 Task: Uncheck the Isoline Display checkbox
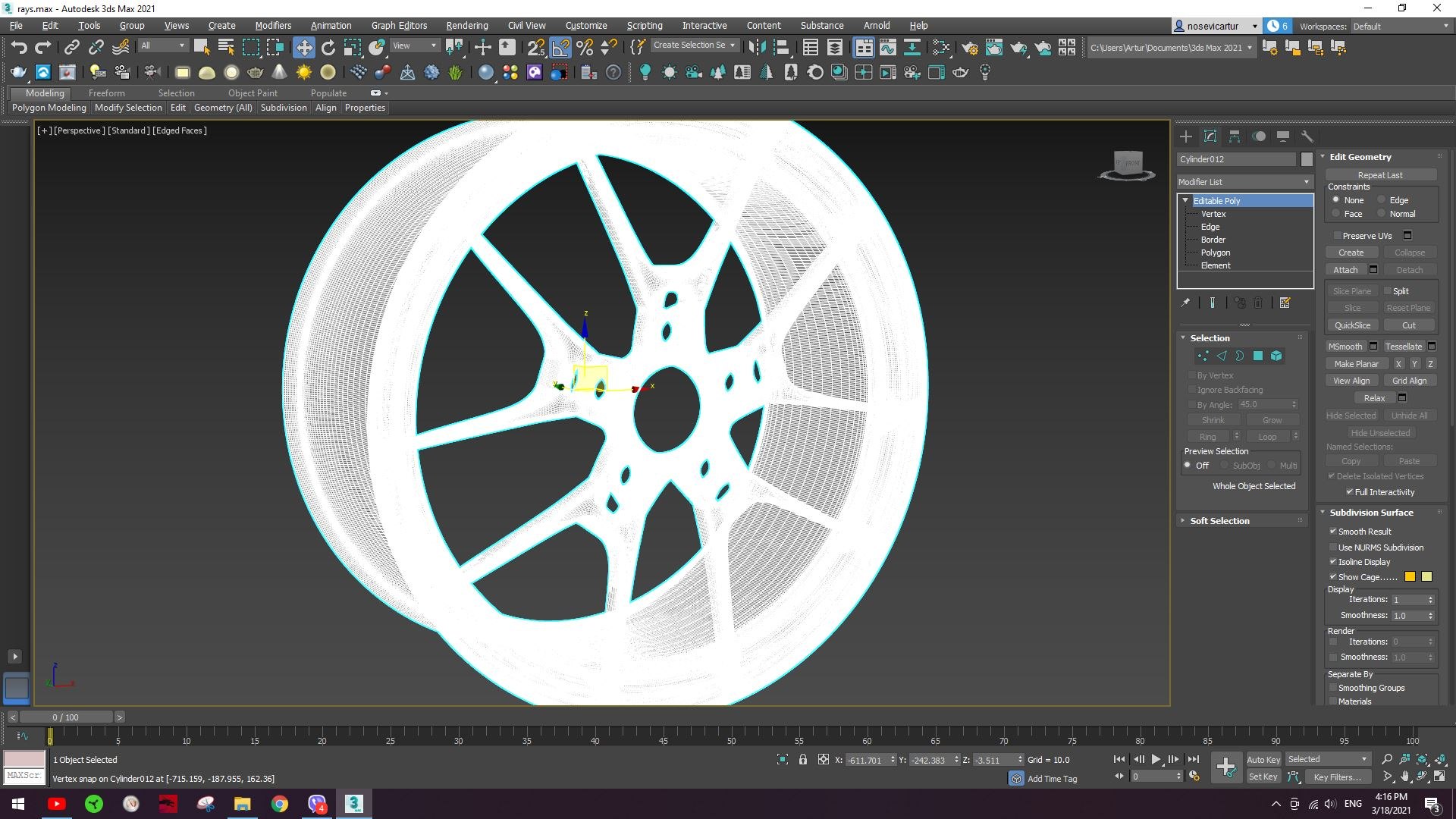[1333, 562]
